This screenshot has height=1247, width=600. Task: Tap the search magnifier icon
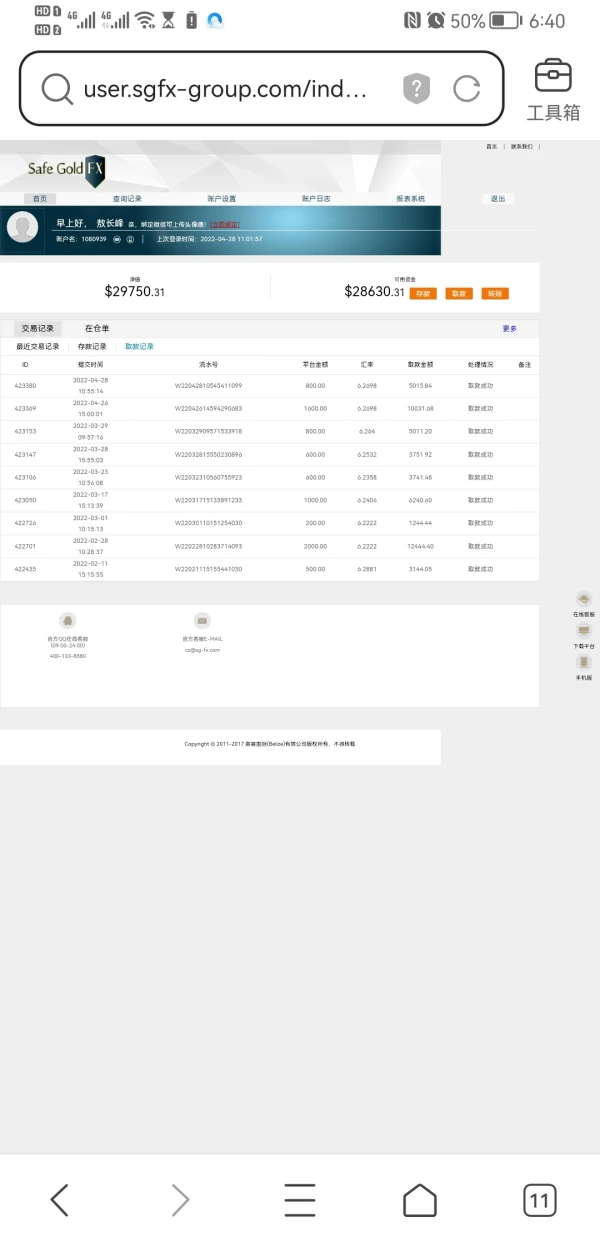[x=57, y=89]
